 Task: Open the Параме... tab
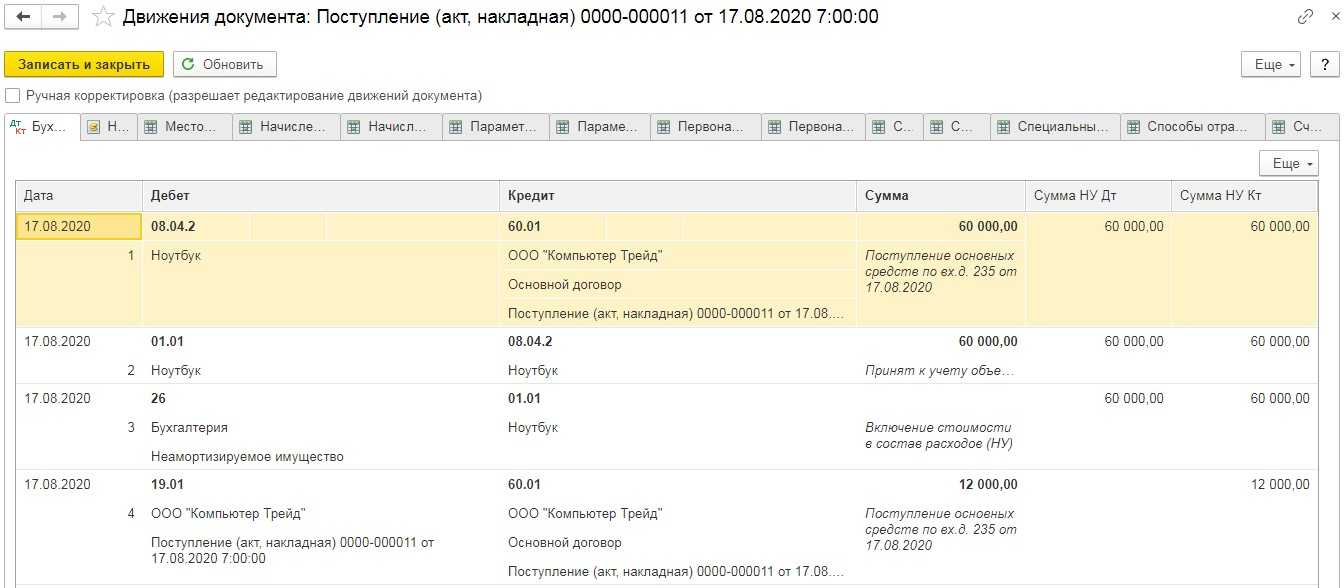[x=600, y=127]
